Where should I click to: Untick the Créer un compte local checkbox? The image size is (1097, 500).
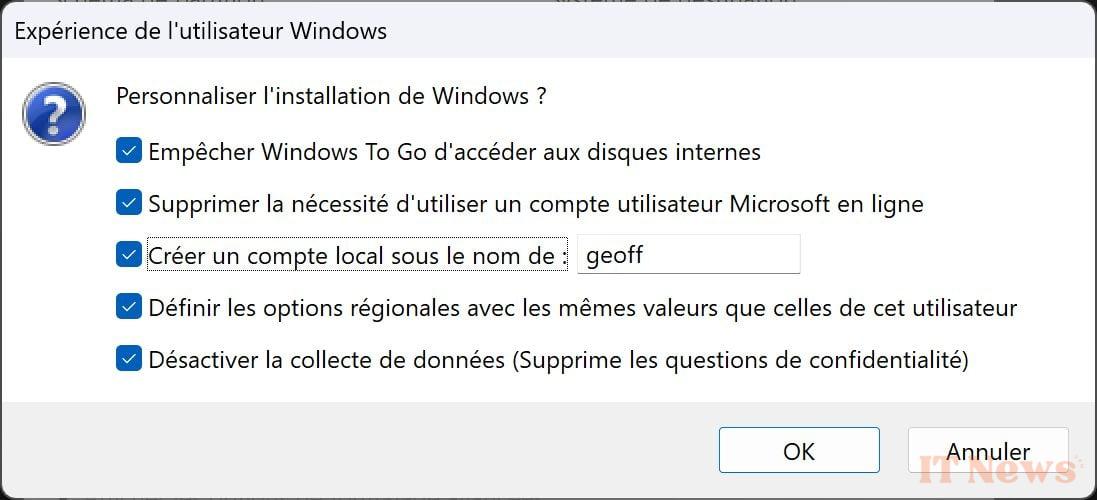pyautogui.click(x=129, y=255)
